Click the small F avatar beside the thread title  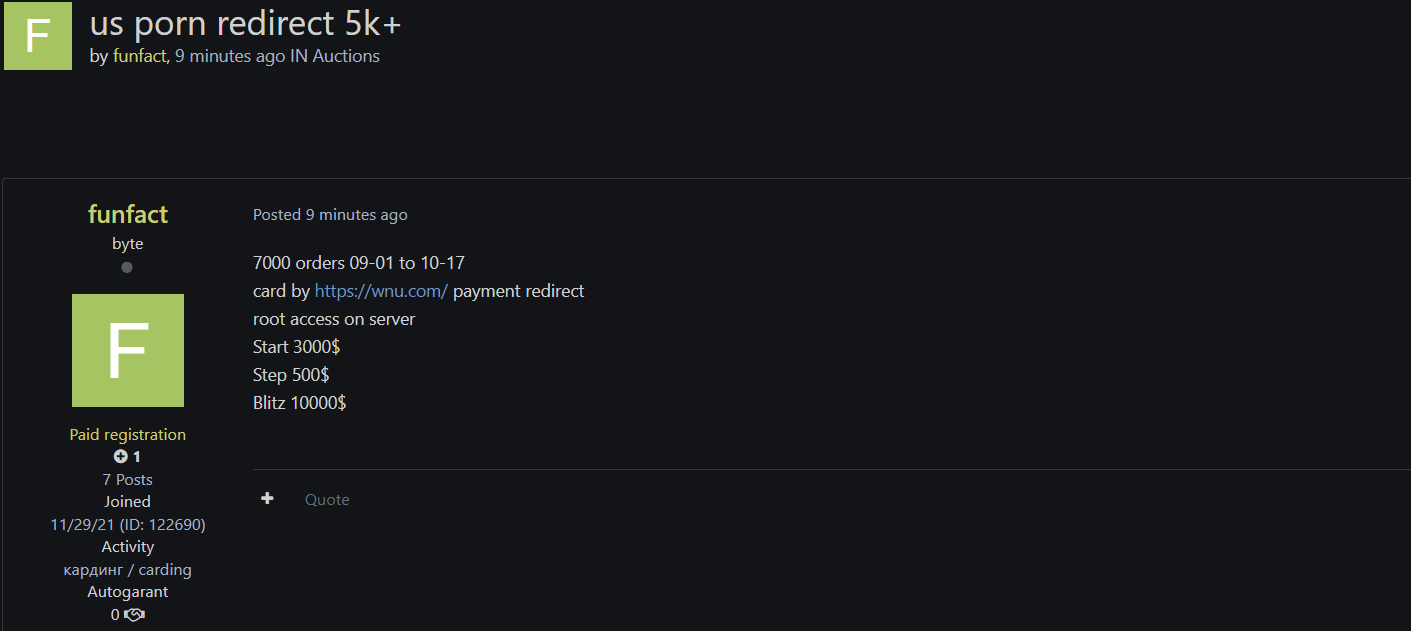tap(38, 36)
